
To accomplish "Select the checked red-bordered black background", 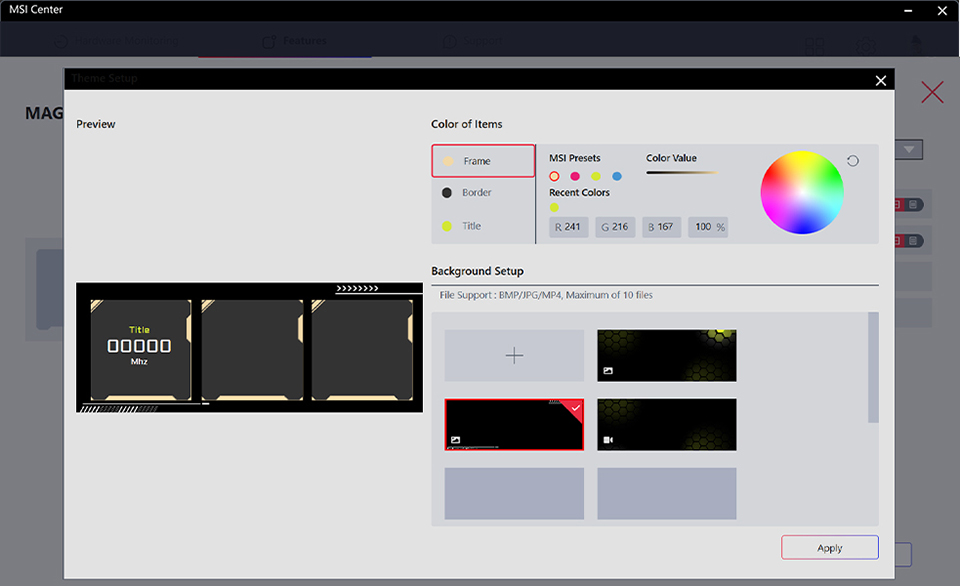I will click(x=514, y=425).
